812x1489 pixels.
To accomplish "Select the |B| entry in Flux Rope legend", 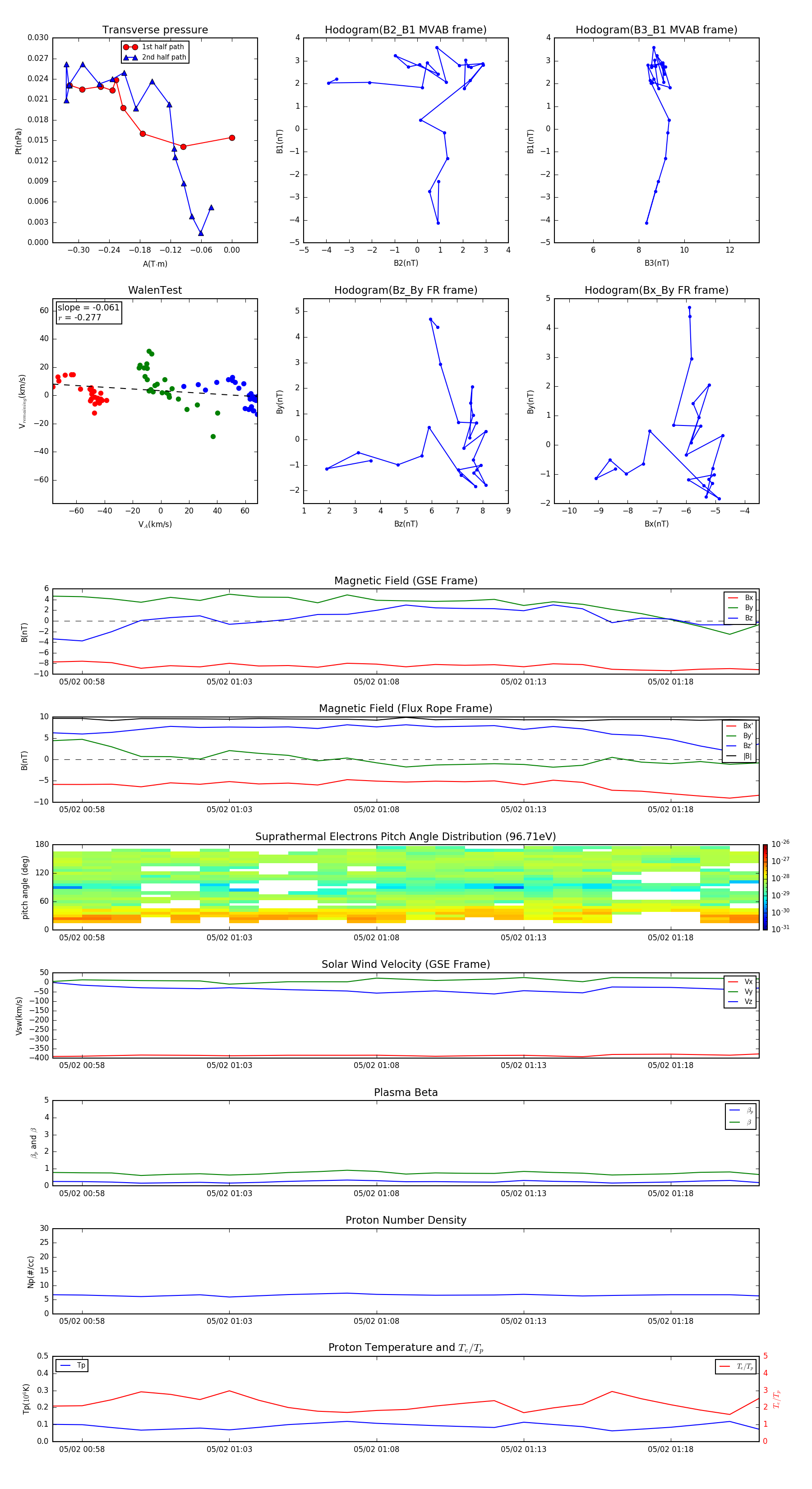I will click(x=740, y=756).
